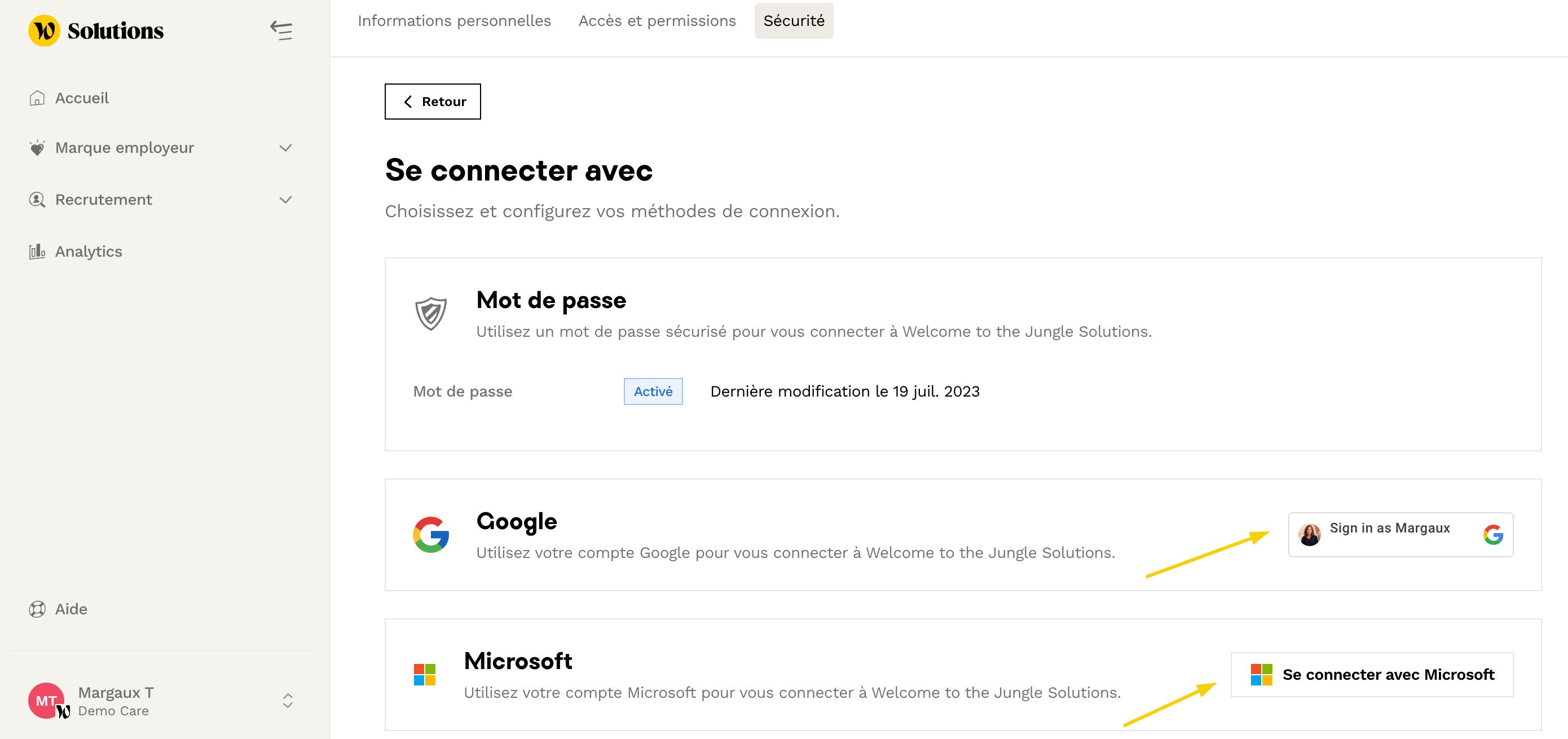Click Se connecter avec Microsoft button
This screenshot has height=739, width=1568.
(x=1372, y=675)
